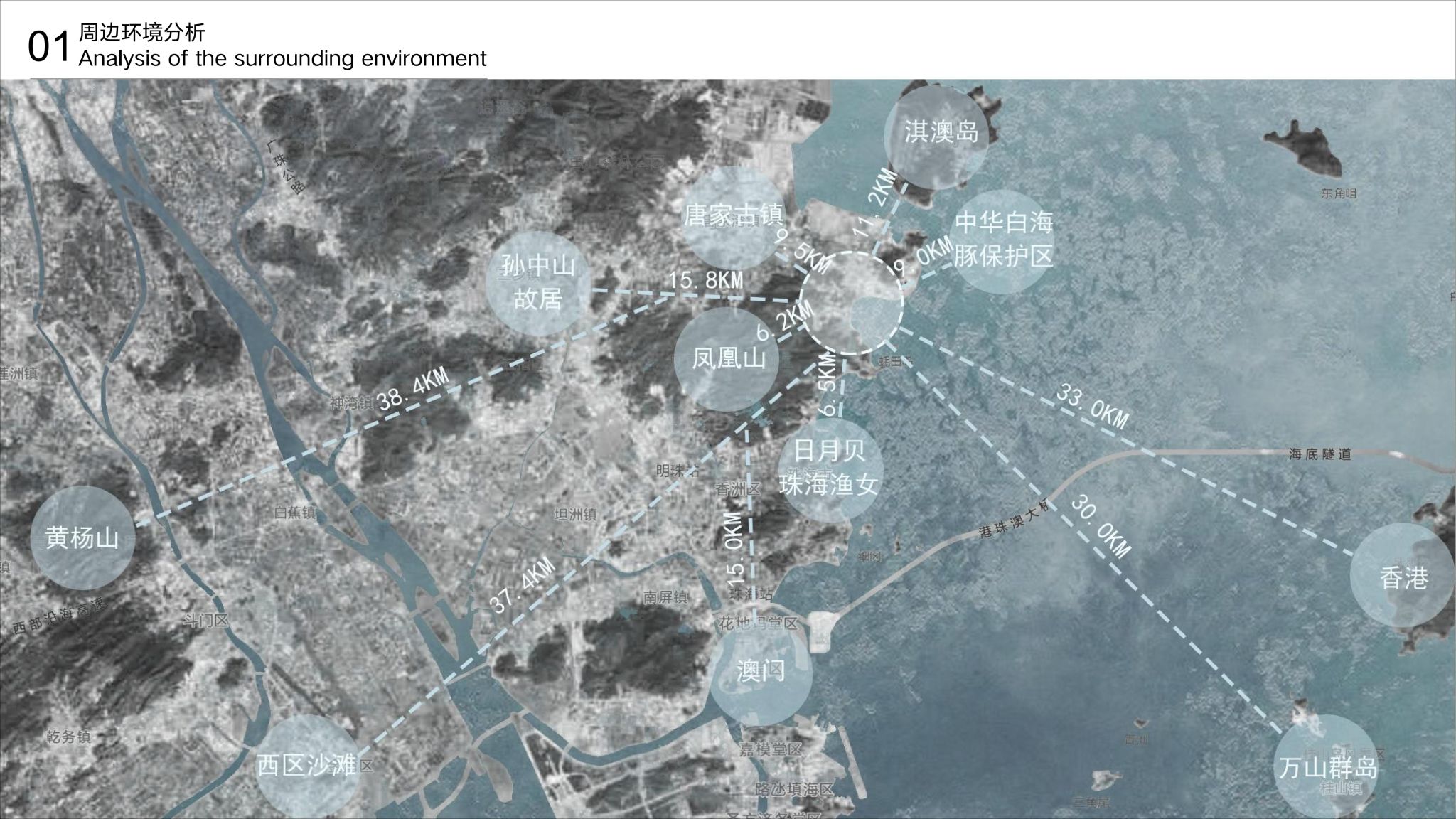1456x819 pixels.
Task: Click the 万山群岛 circle marker
Action: pos(1327,768)
